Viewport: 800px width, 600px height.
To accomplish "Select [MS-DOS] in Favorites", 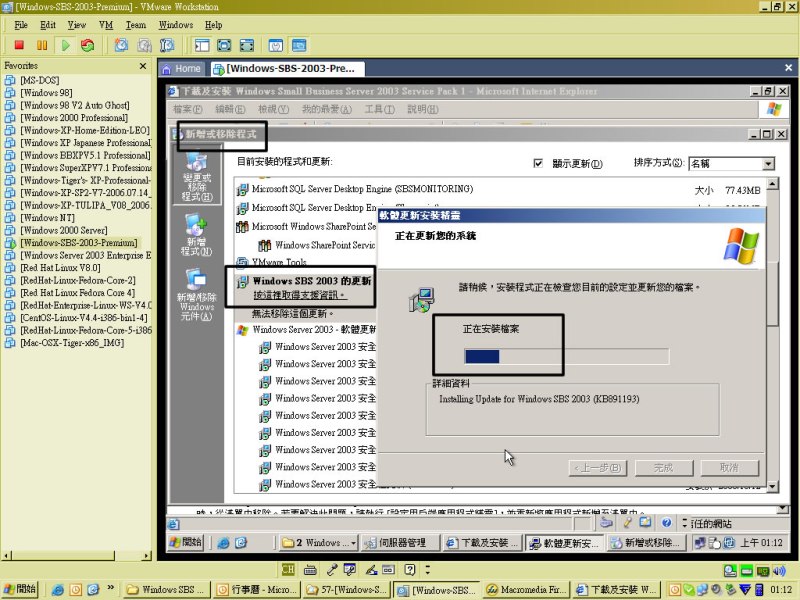I will [39, 80].
